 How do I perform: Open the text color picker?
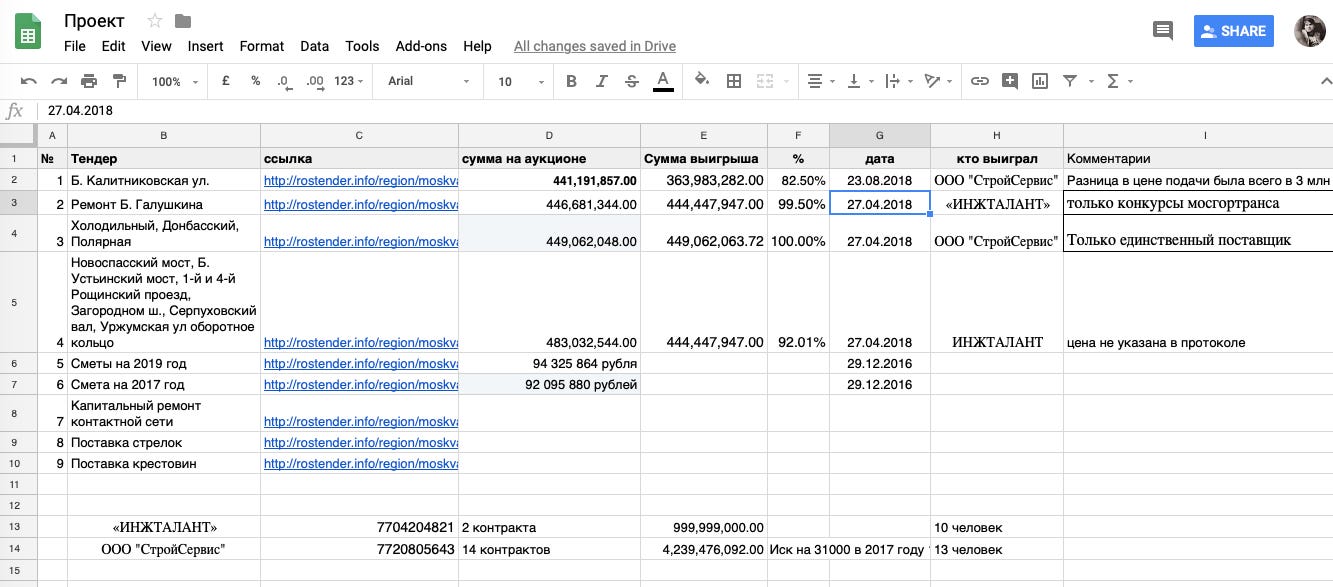(x=662, y=81)
